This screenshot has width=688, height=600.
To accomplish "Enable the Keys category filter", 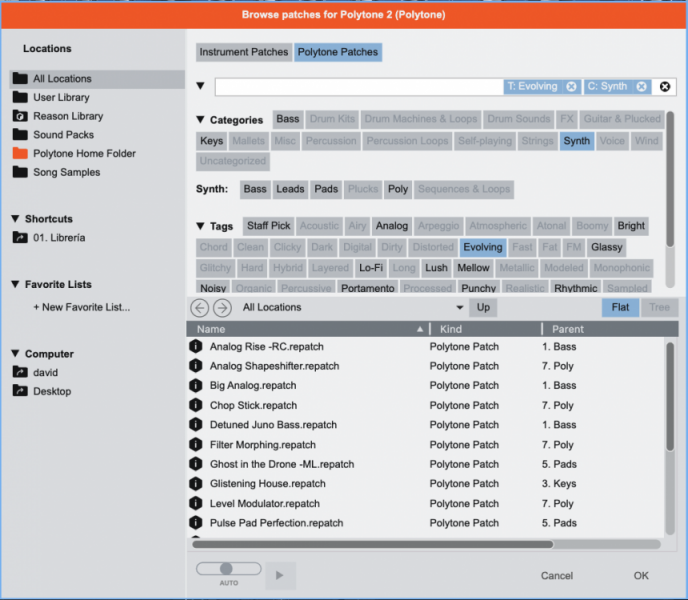I will [x=211, y=141].
